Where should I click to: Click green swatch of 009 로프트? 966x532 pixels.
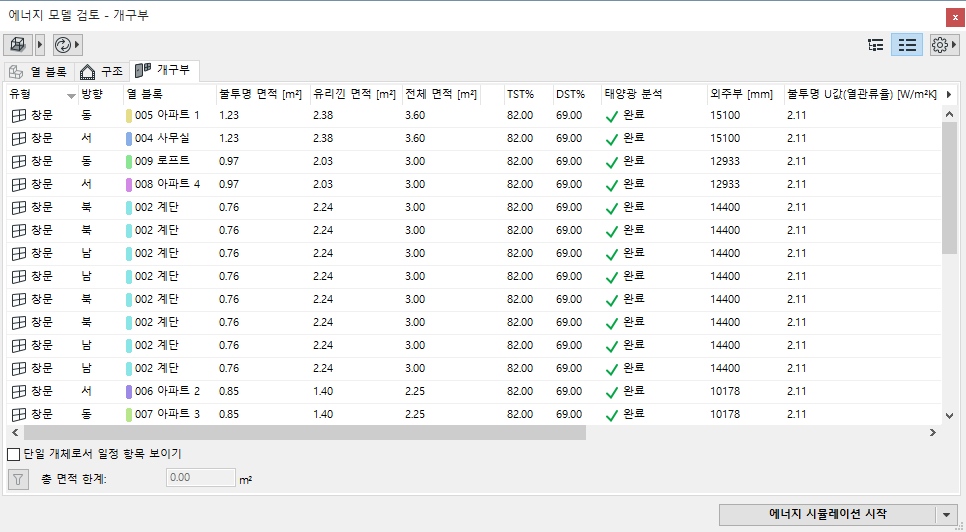click(x=129, y=161)
